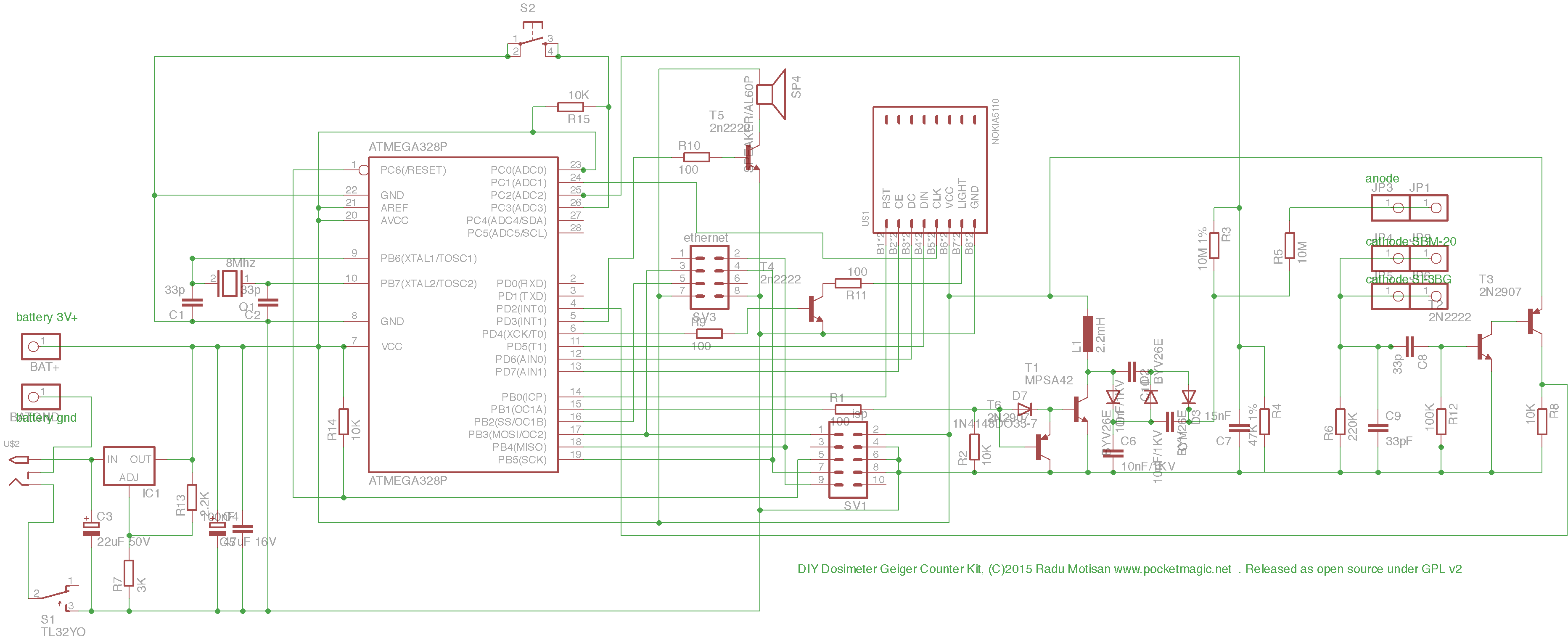
Task: Select the IC1 voltage regulator block
Action: [128, 466]
